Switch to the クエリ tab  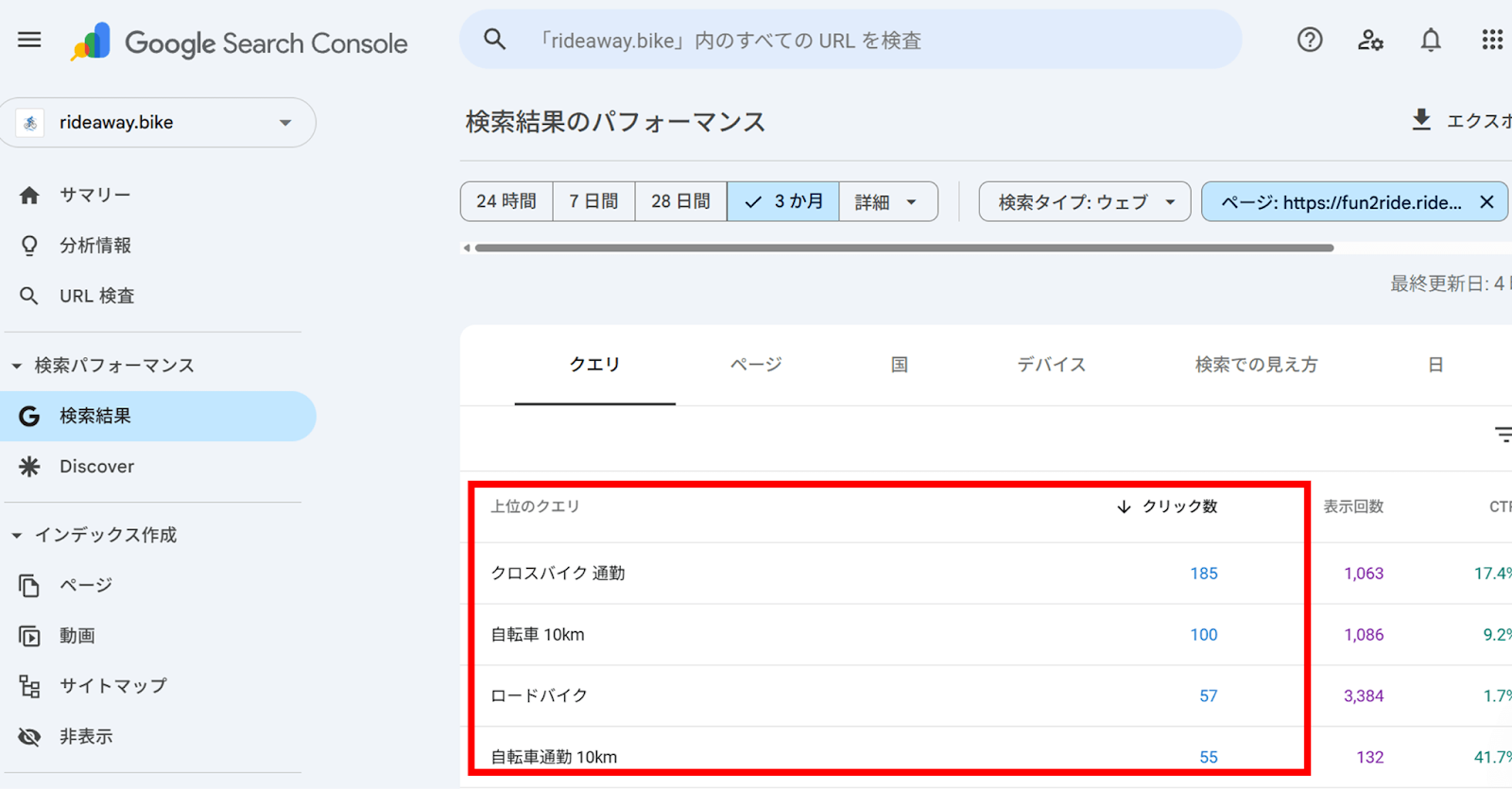[594, 365]
